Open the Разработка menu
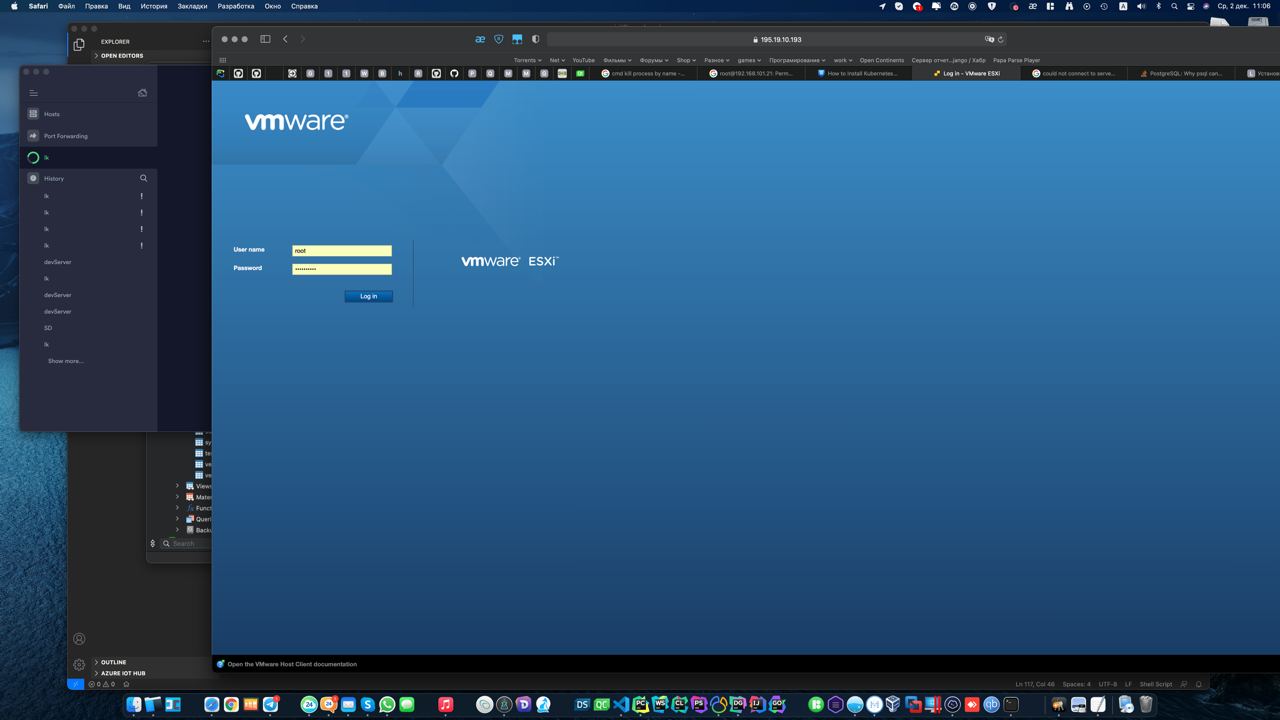The image size is (1280, 720). [x=236, y=6]
